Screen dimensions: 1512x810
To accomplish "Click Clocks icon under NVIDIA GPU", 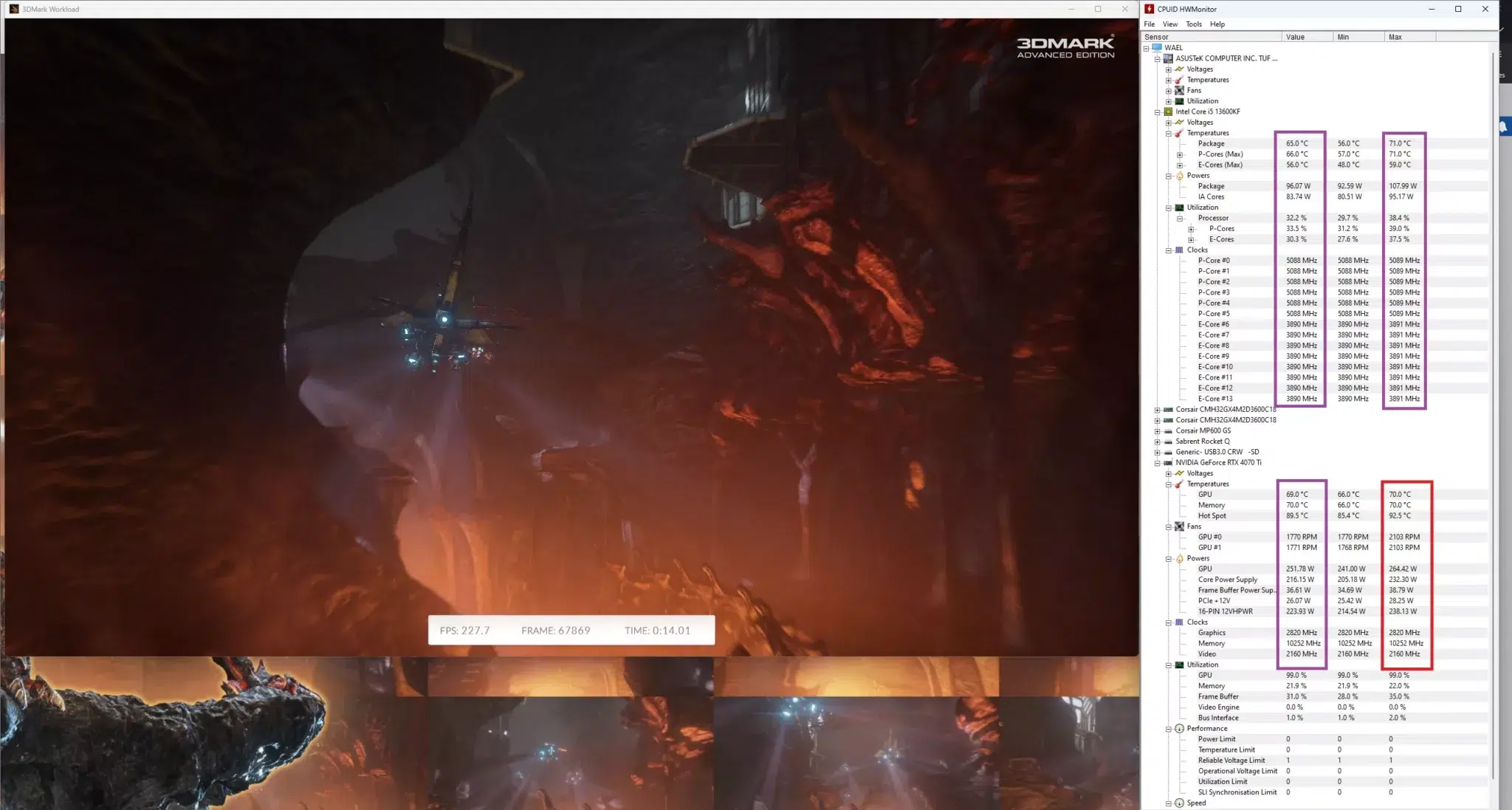I will 1179,622.
